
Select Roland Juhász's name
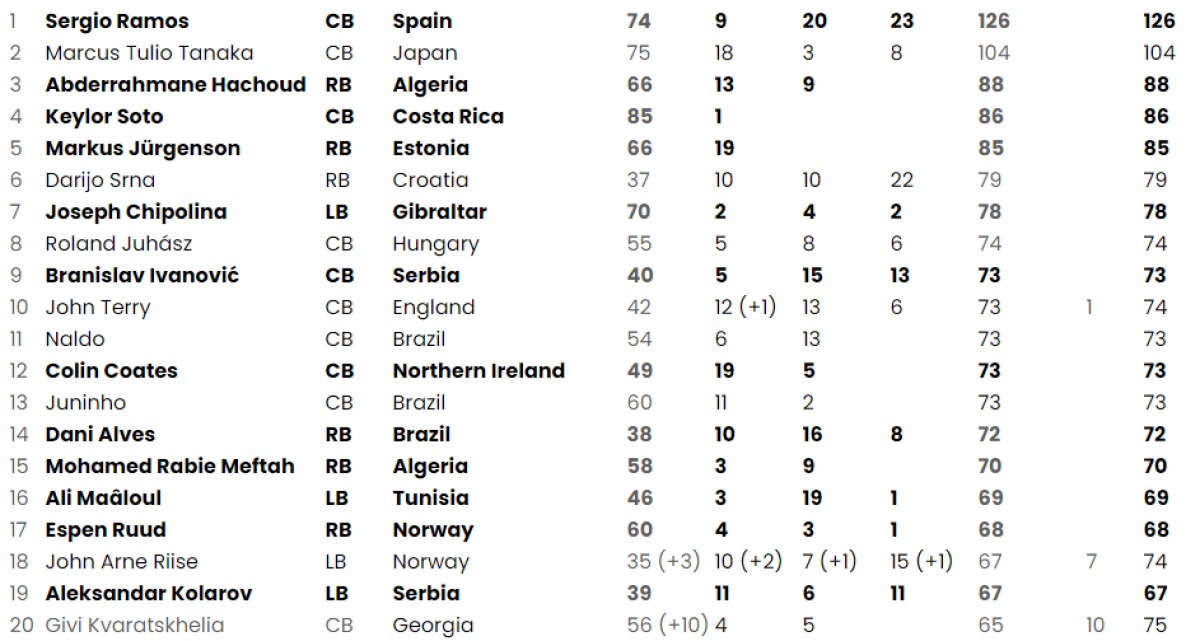(x=119, y=244)
